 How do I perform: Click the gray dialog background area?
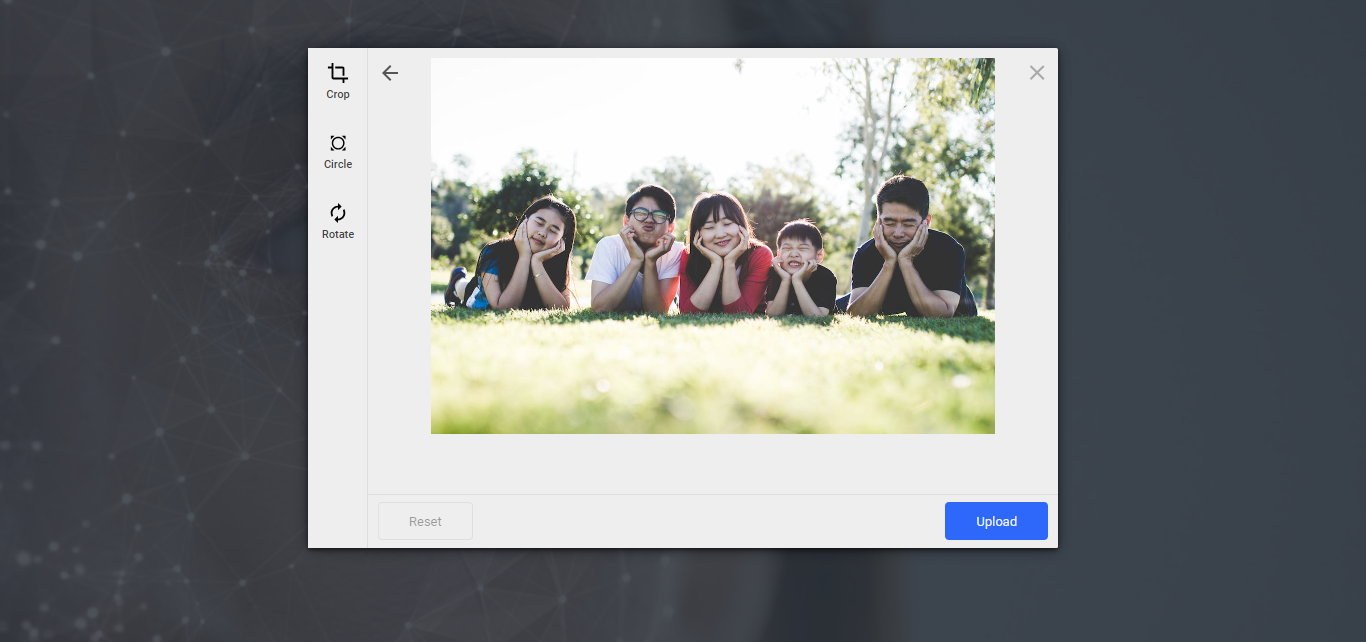tap(712, 465)
